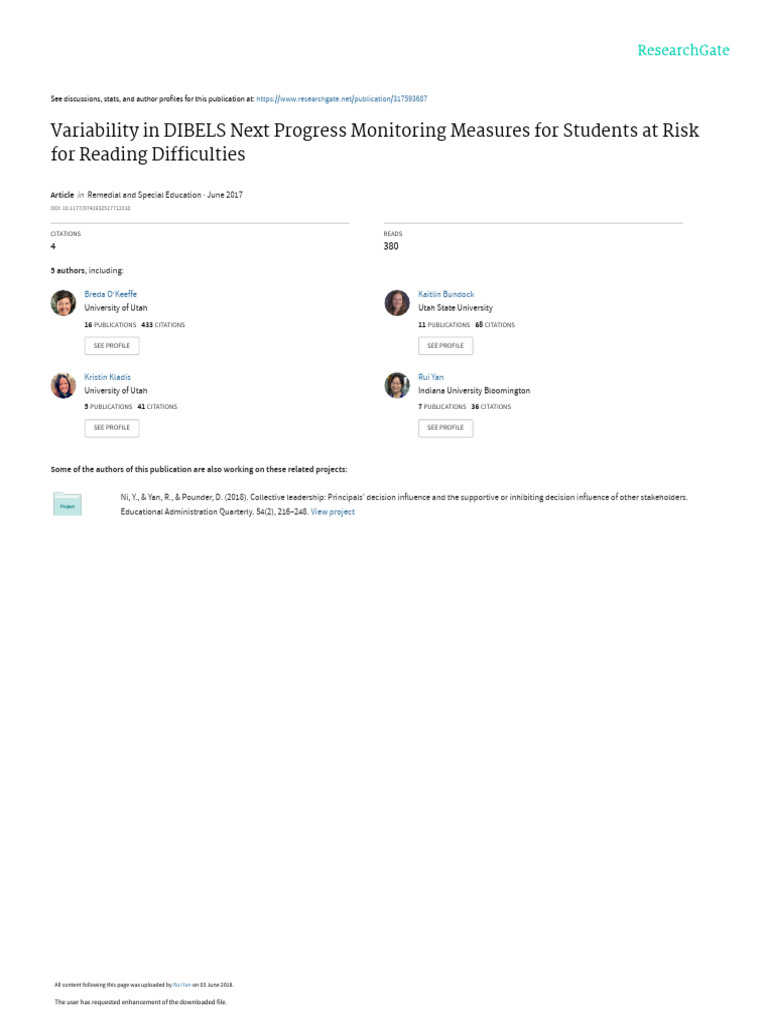The height and width of the screenshot is (1024, 768).
Task: Open the Kaitlin Bundock author name link
Action: coord(446,295)
